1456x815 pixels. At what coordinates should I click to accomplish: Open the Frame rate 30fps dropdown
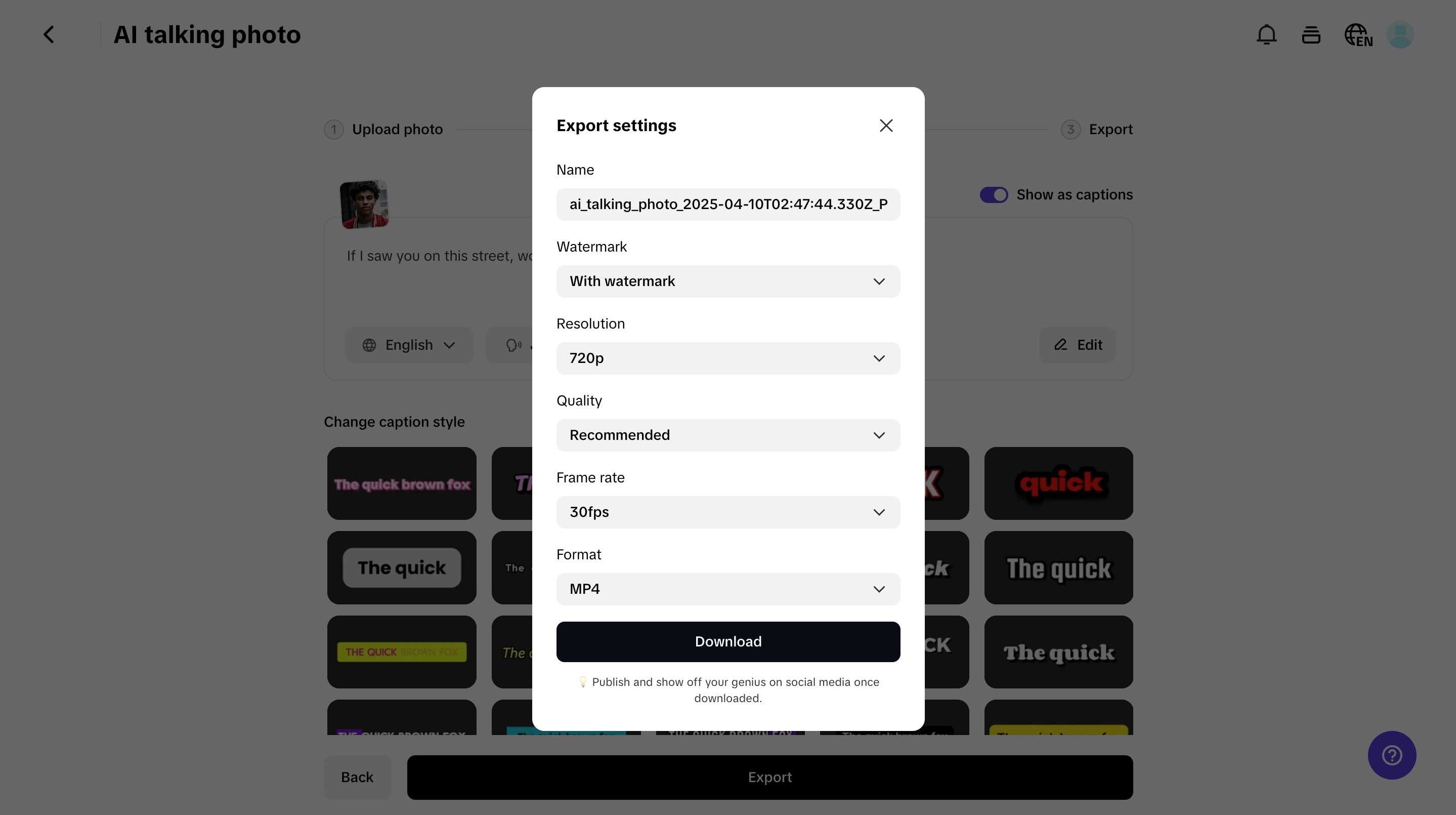pyautogui.click(x=728, y=512)
